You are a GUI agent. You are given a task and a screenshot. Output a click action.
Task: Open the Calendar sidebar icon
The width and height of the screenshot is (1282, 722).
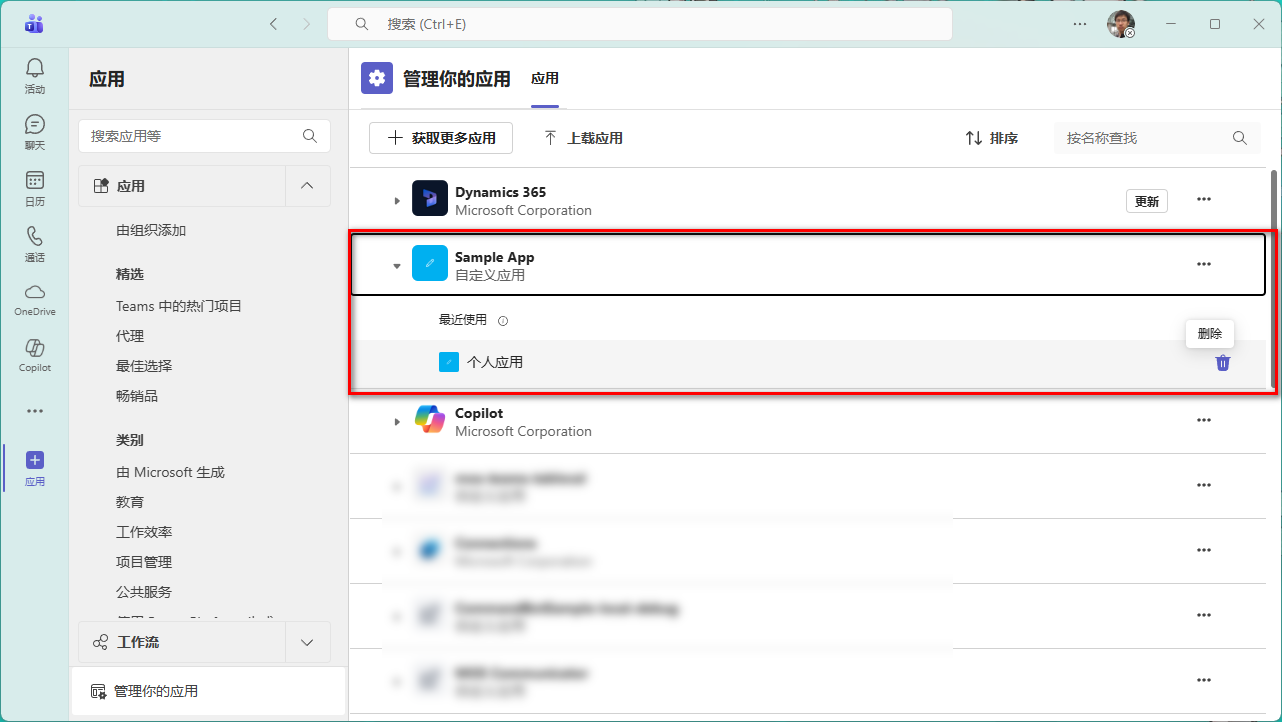point(35,180)
